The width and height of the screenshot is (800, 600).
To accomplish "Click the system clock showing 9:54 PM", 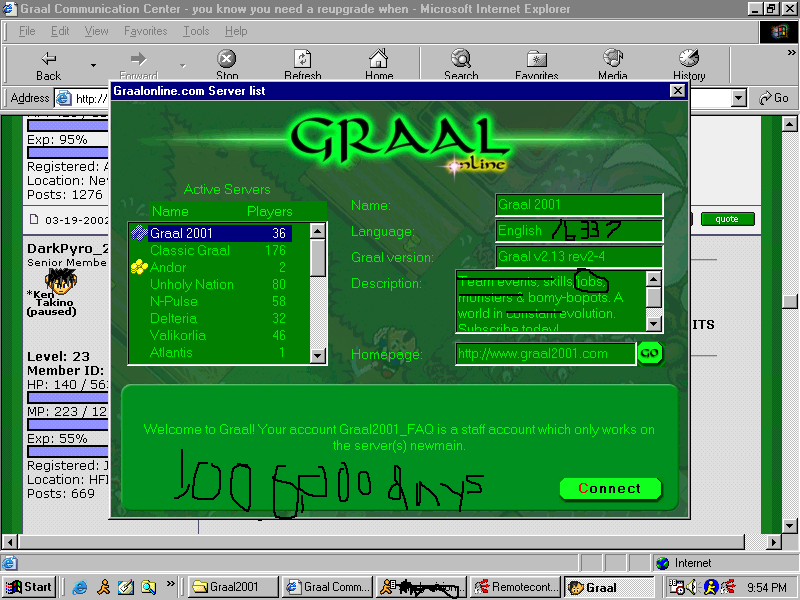I will (767, 588).
